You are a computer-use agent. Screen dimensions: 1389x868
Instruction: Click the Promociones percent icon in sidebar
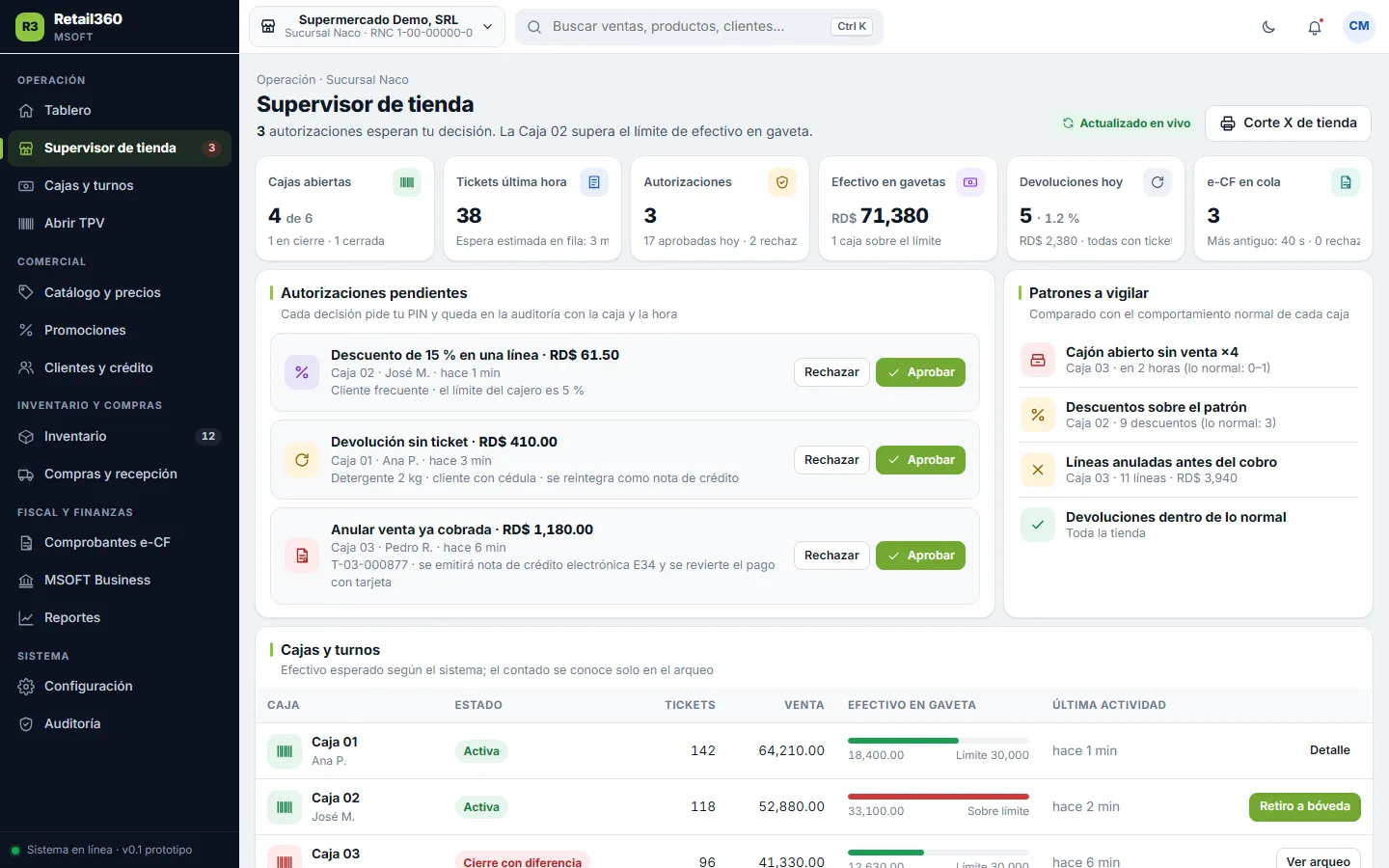pyautogui.click(x=26, y=330)
